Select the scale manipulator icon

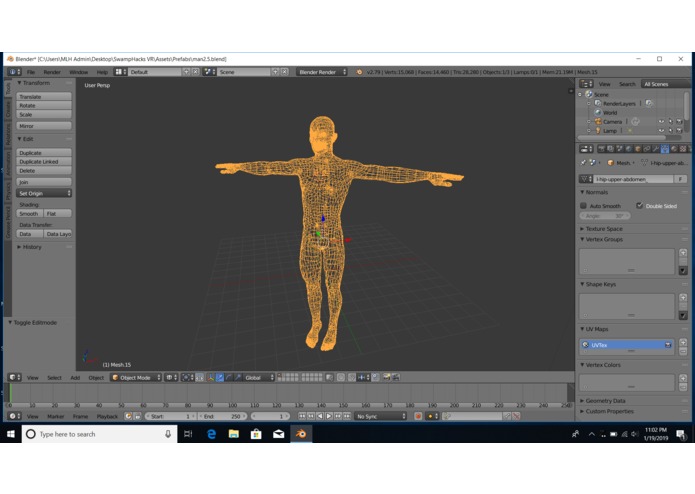click(238, 377)
